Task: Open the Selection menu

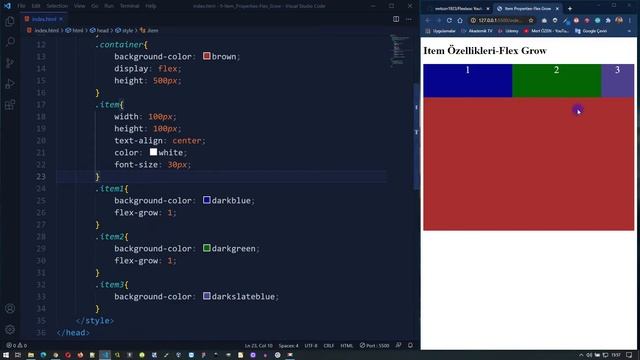Action: click(57, 6)
